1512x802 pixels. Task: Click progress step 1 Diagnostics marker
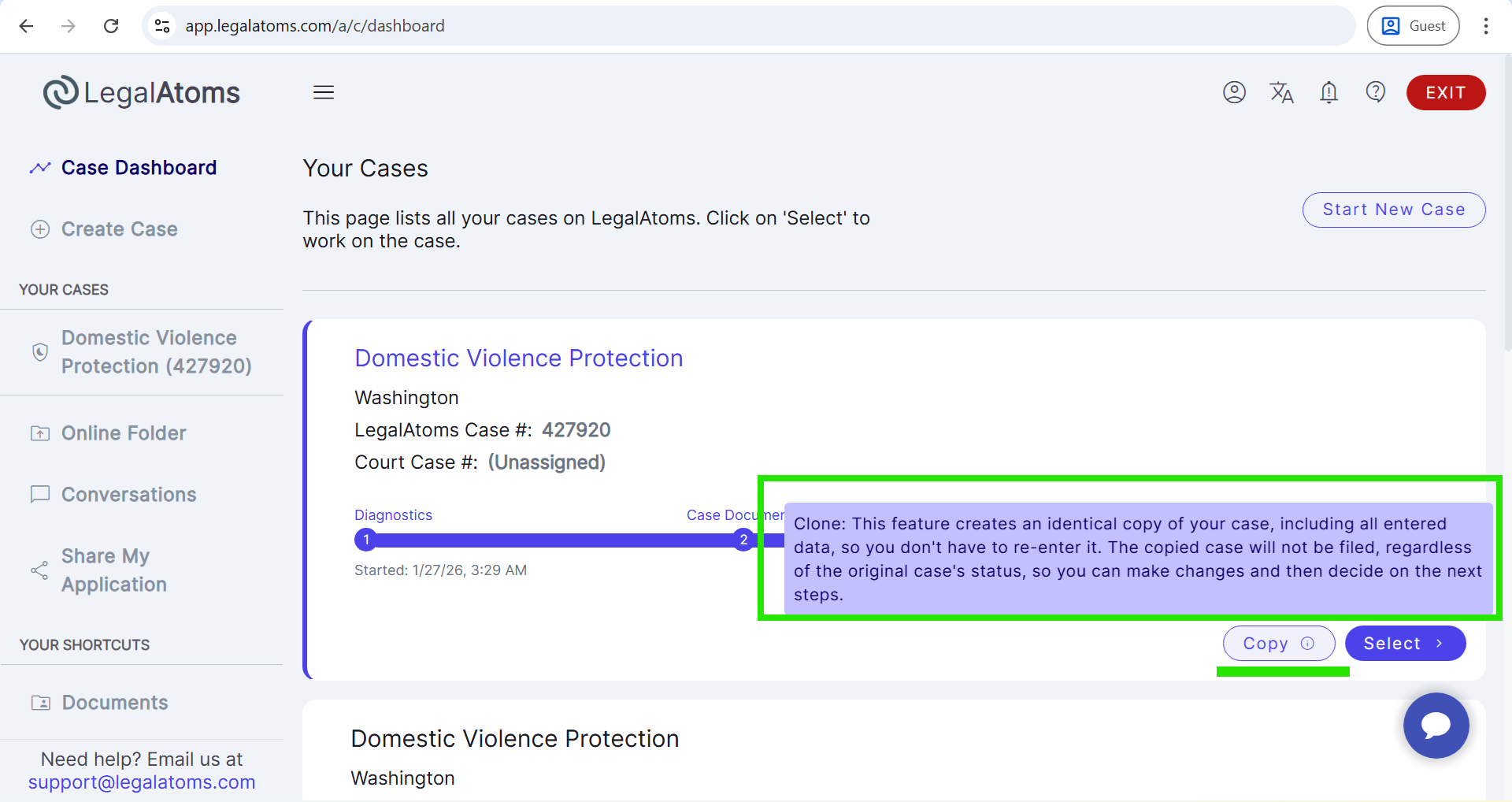pyautogui.click(x=366, y=540)
